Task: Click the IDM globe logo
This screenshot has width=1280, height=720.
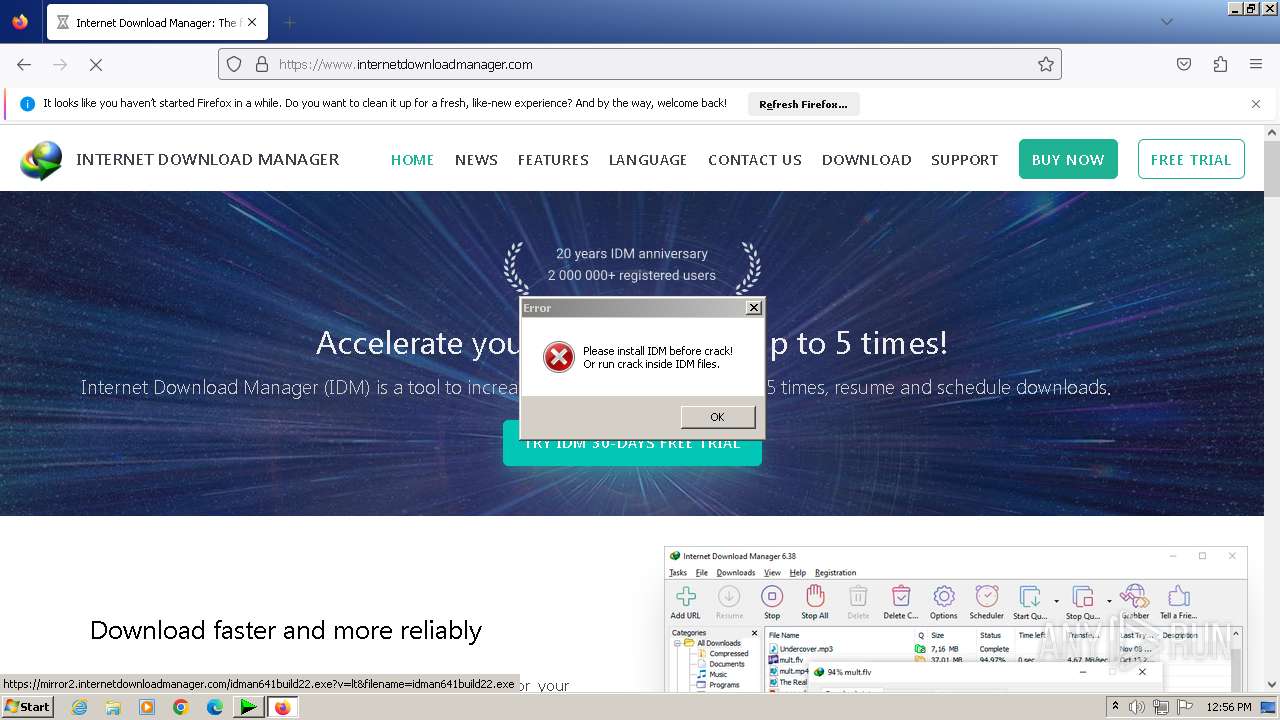Action: click(x=41, y=160)
